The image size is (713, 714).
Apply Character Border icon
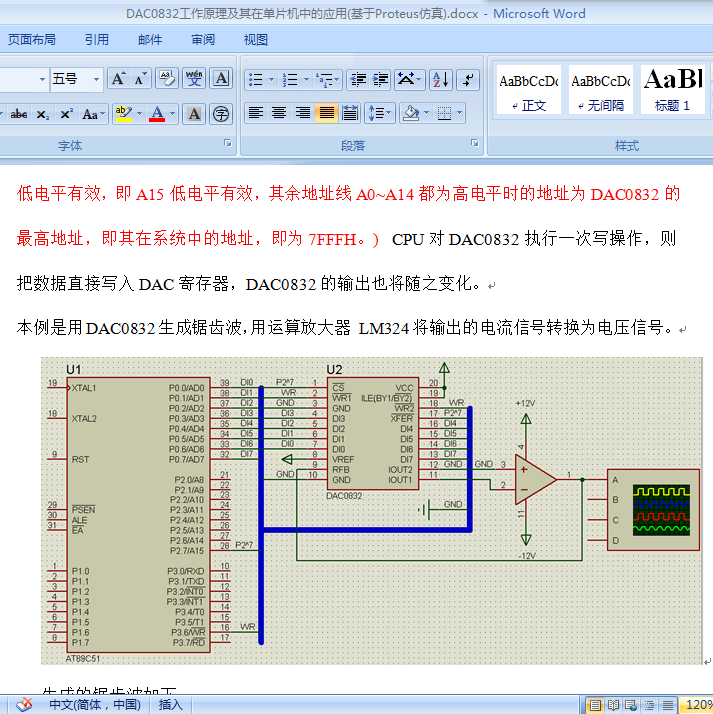click(x=221, y=79)
